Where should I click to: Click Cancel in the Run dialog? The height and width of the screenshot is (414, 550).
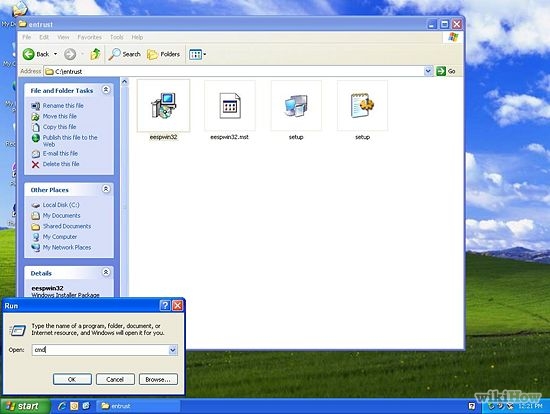pyautogui.click(x=115, y=379)
